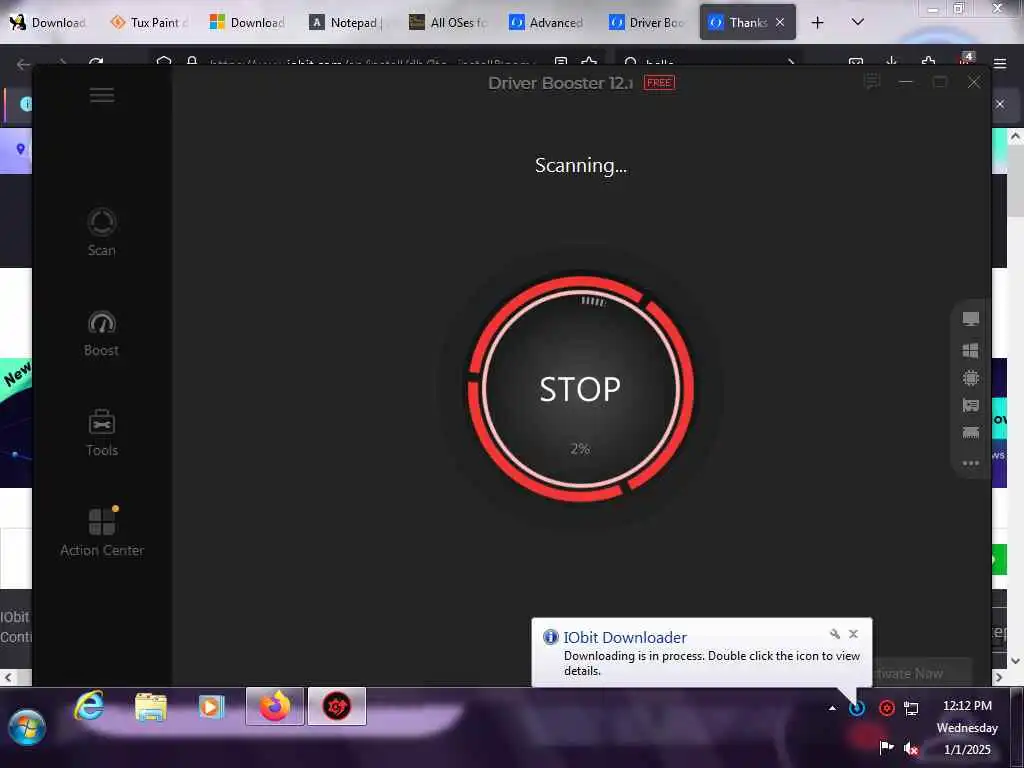The image size is (1024, 768).
Task: Open the Boost section in sidebar
Action: click(x=101, y=333)
